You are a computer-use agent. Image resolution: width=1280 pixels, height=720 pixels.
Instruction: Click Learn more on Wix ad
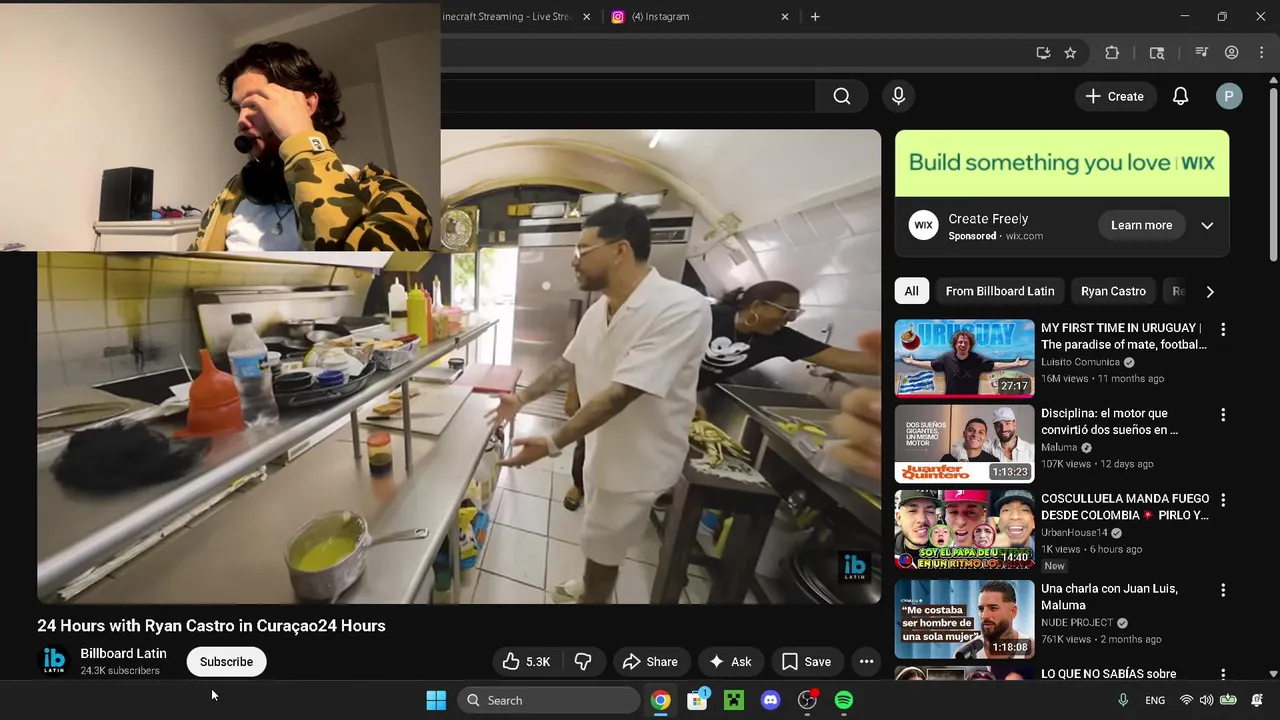pos(1141,225)
